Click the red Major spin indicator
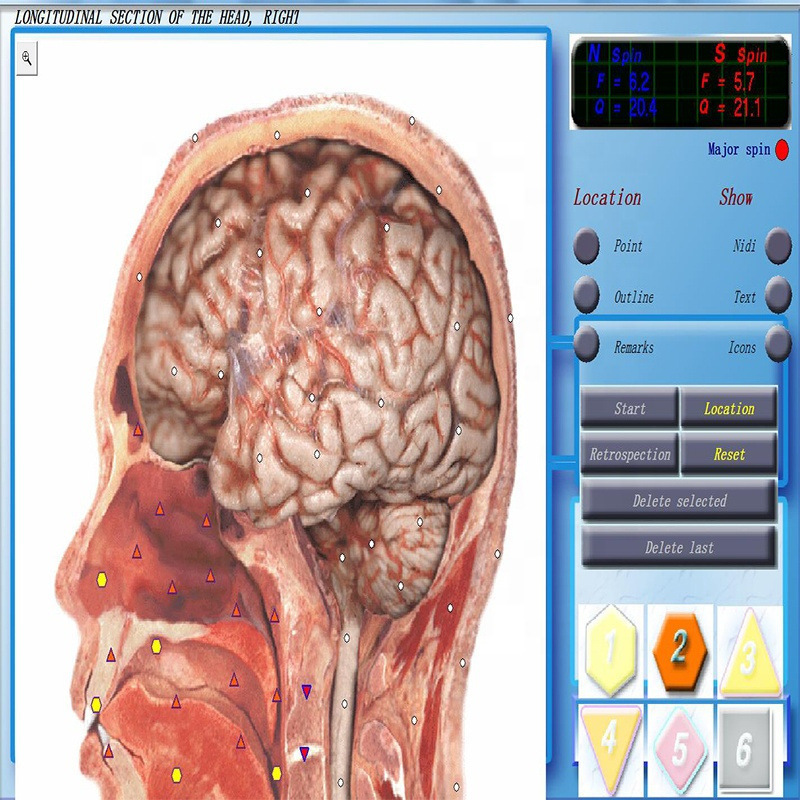Viewport: 800px width, 800px height. click(782, 150)
